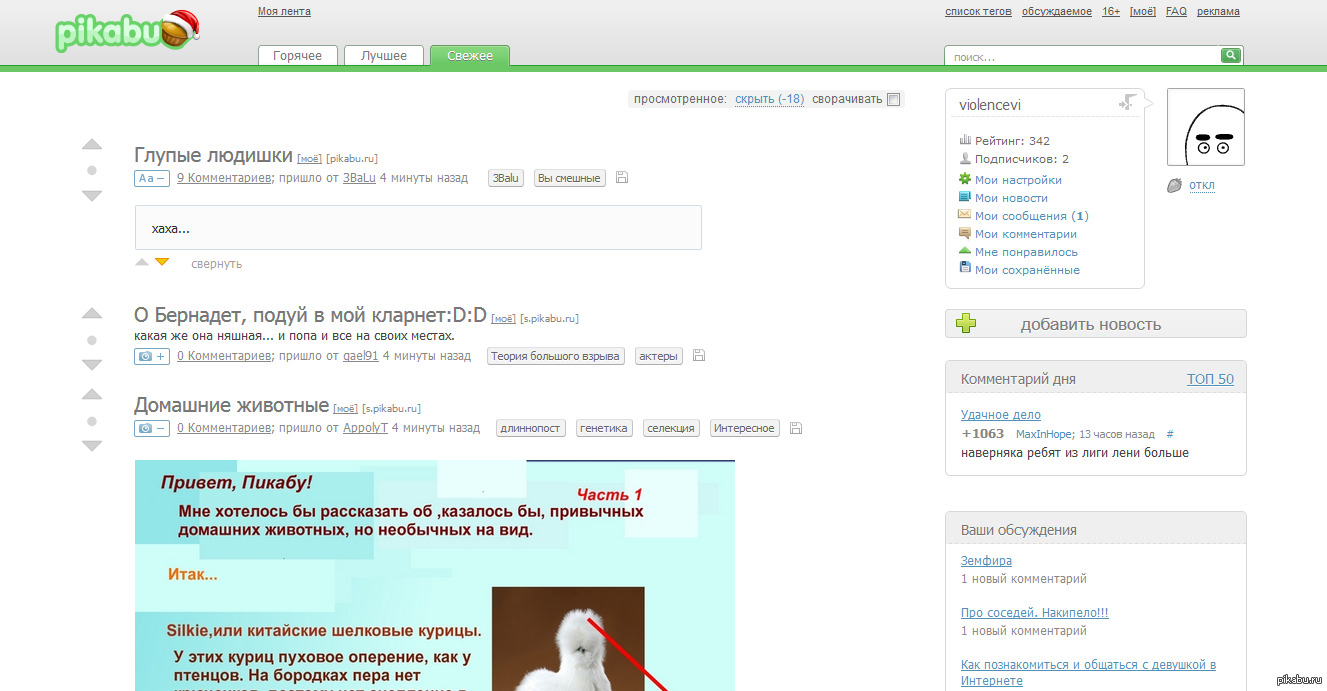Save the Bernadette post via floppy icon

[699, 356]
